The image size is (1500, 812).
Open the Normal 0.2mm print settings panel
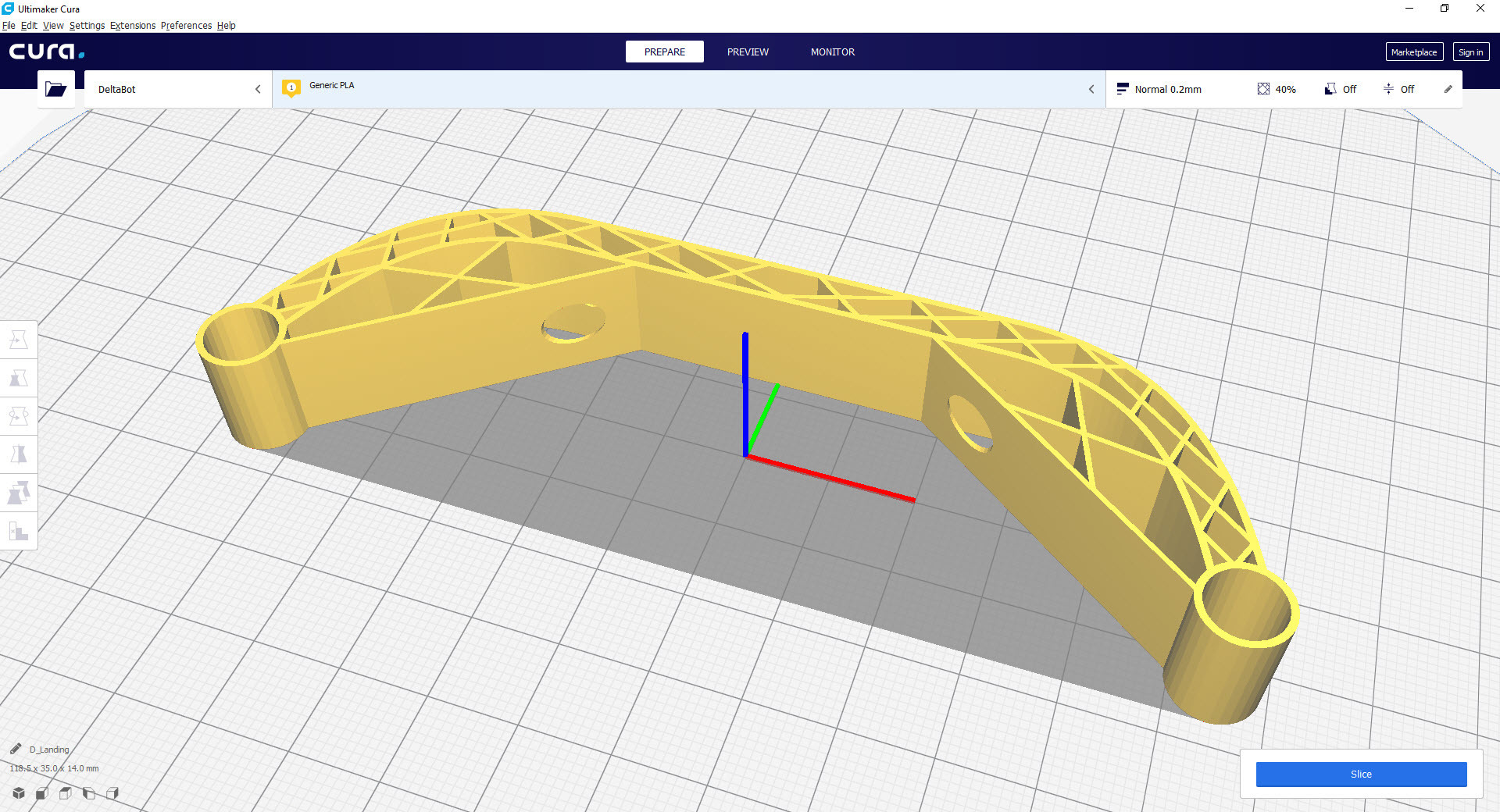pyautogui.click(x=1284, y=89)
